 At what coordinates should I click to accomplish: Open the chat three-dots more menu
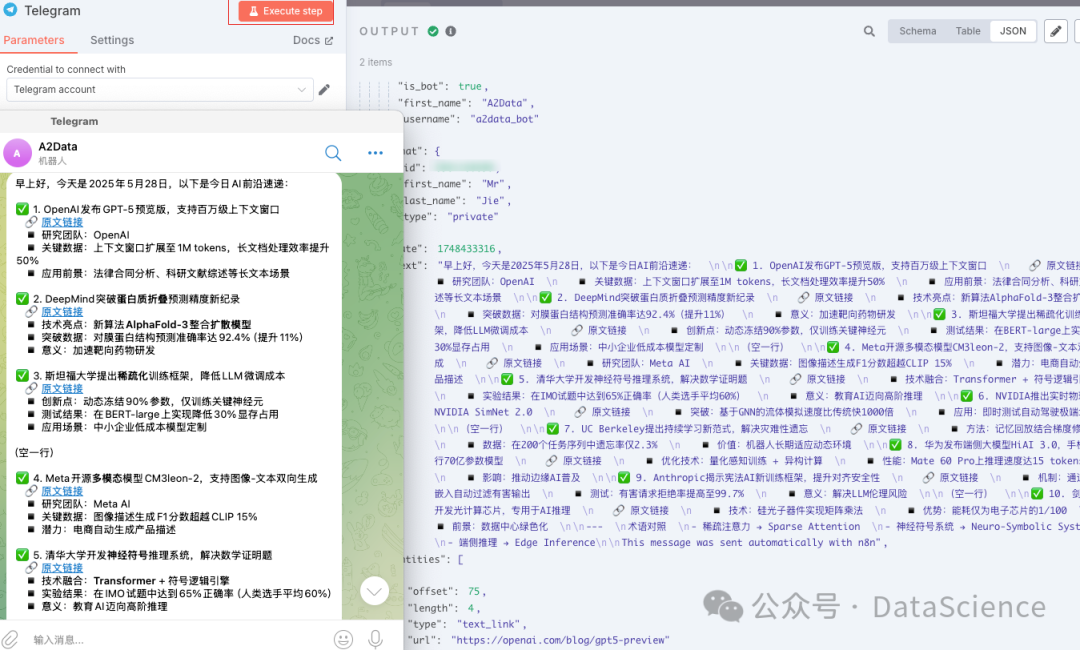(375, 153)
